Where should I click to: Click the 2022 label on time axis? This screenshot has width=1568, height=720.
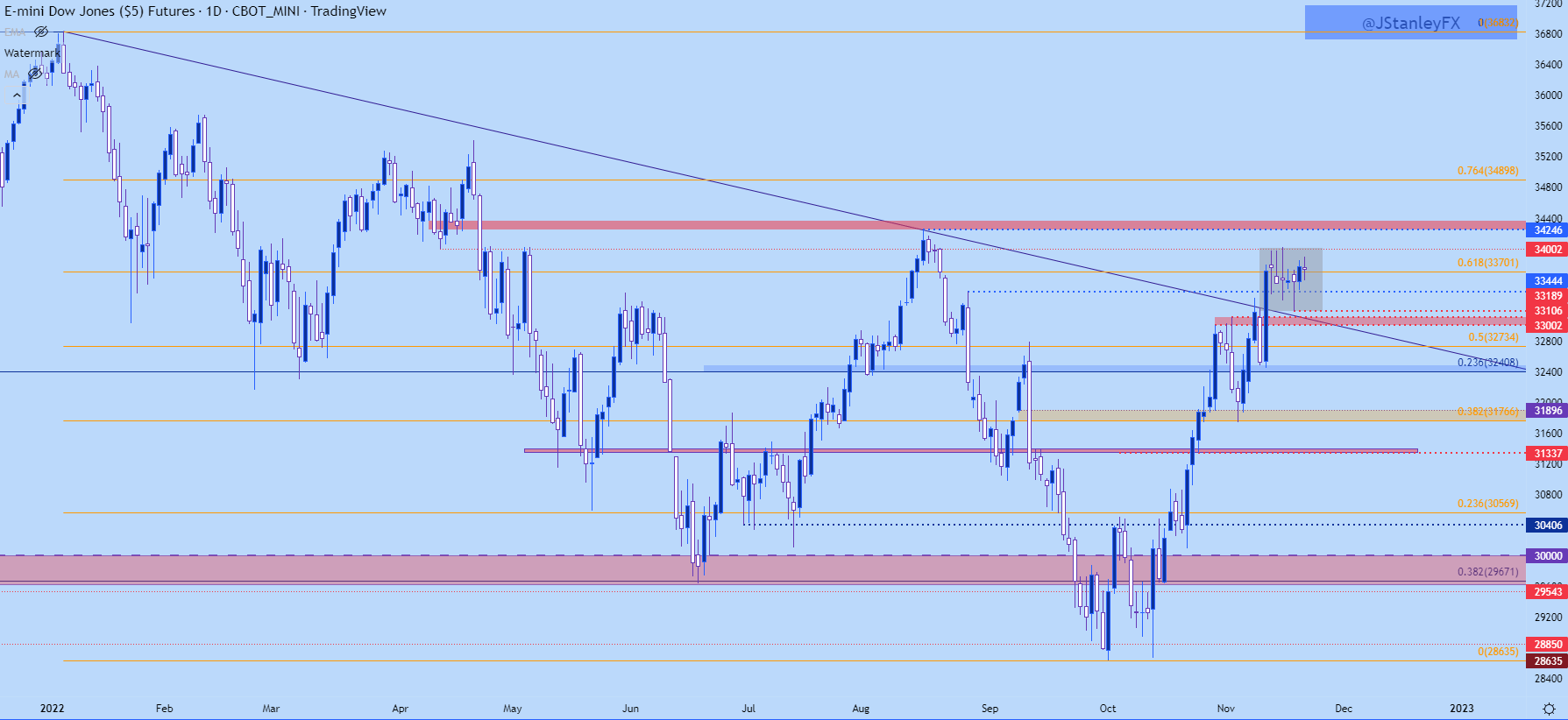click(53, 709)
